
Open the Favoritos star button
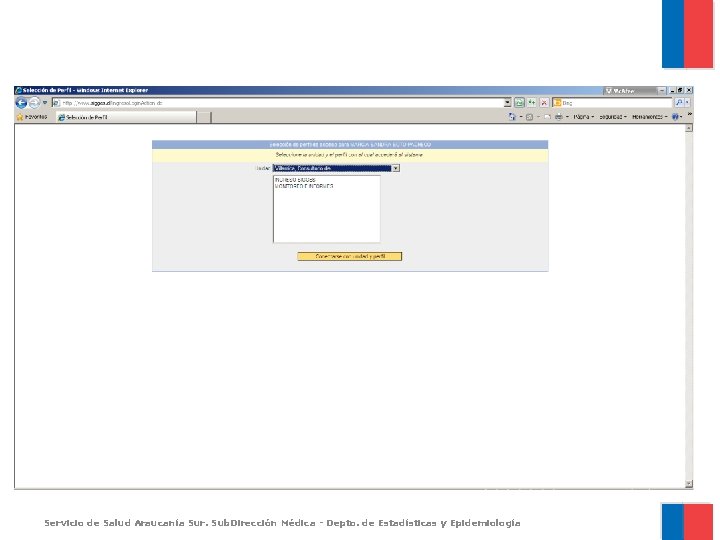(x=31, y=117)
